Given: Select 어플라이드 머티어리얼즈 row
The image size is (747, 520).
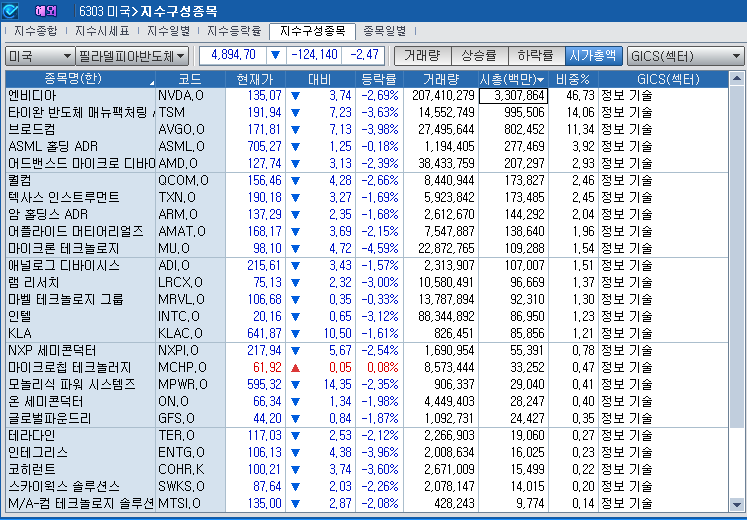Looking at the screenshot, I should pos(367,231).
